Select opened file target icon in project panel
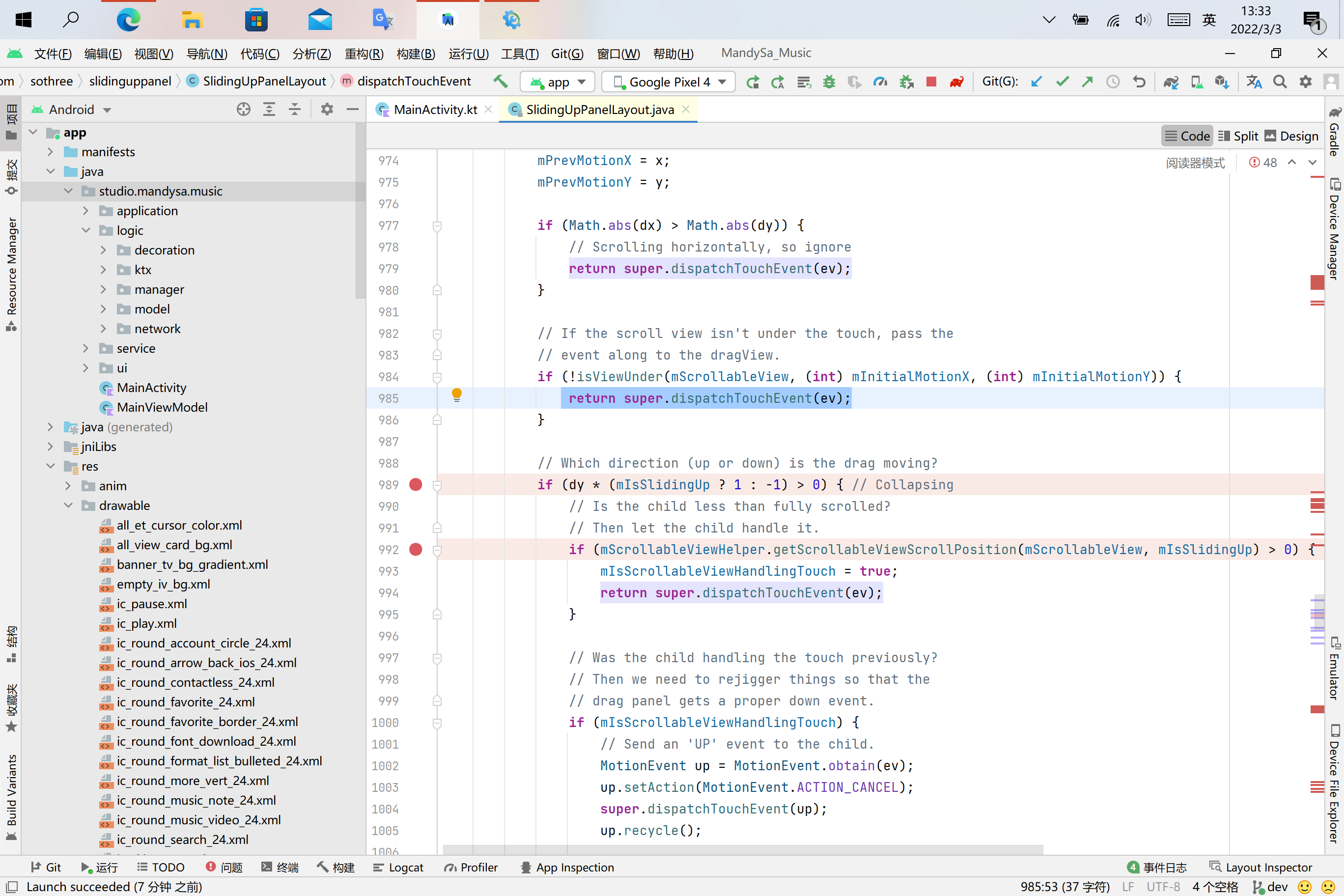 (244, 109)
